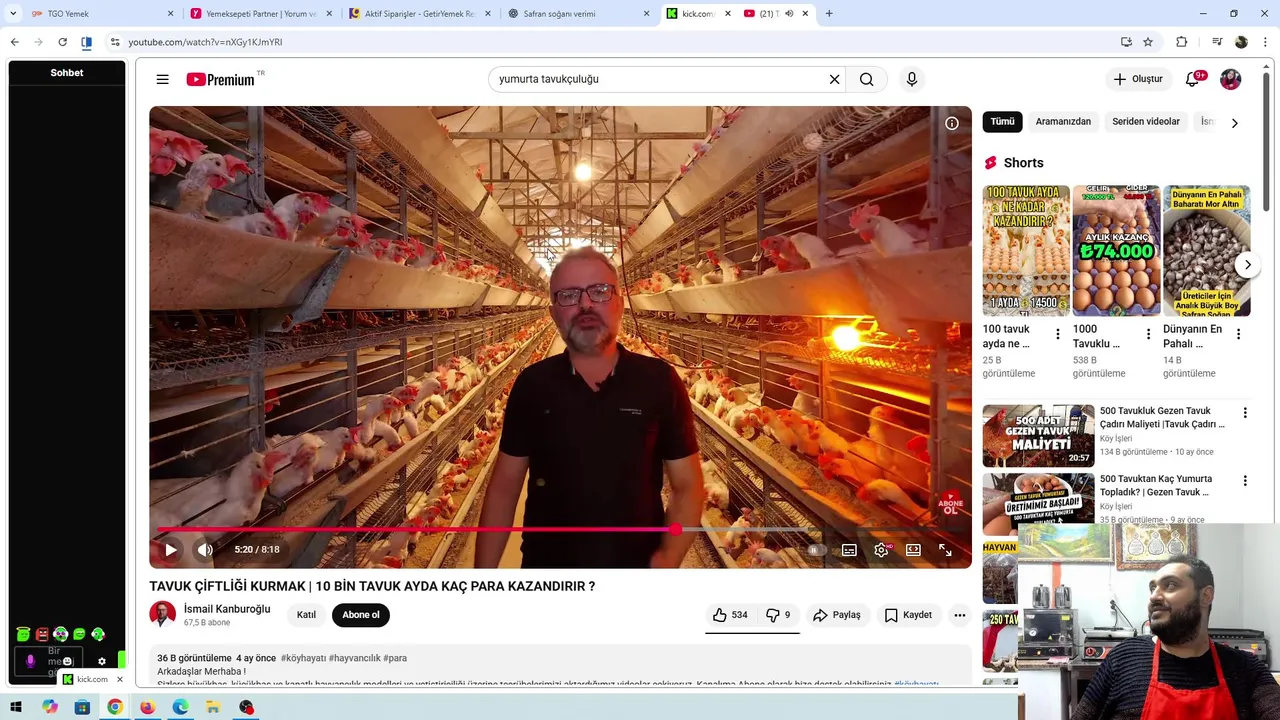This screenshot has height=720, width=1280.
Task: Click the address bar URL
Action: pos(205,42)
